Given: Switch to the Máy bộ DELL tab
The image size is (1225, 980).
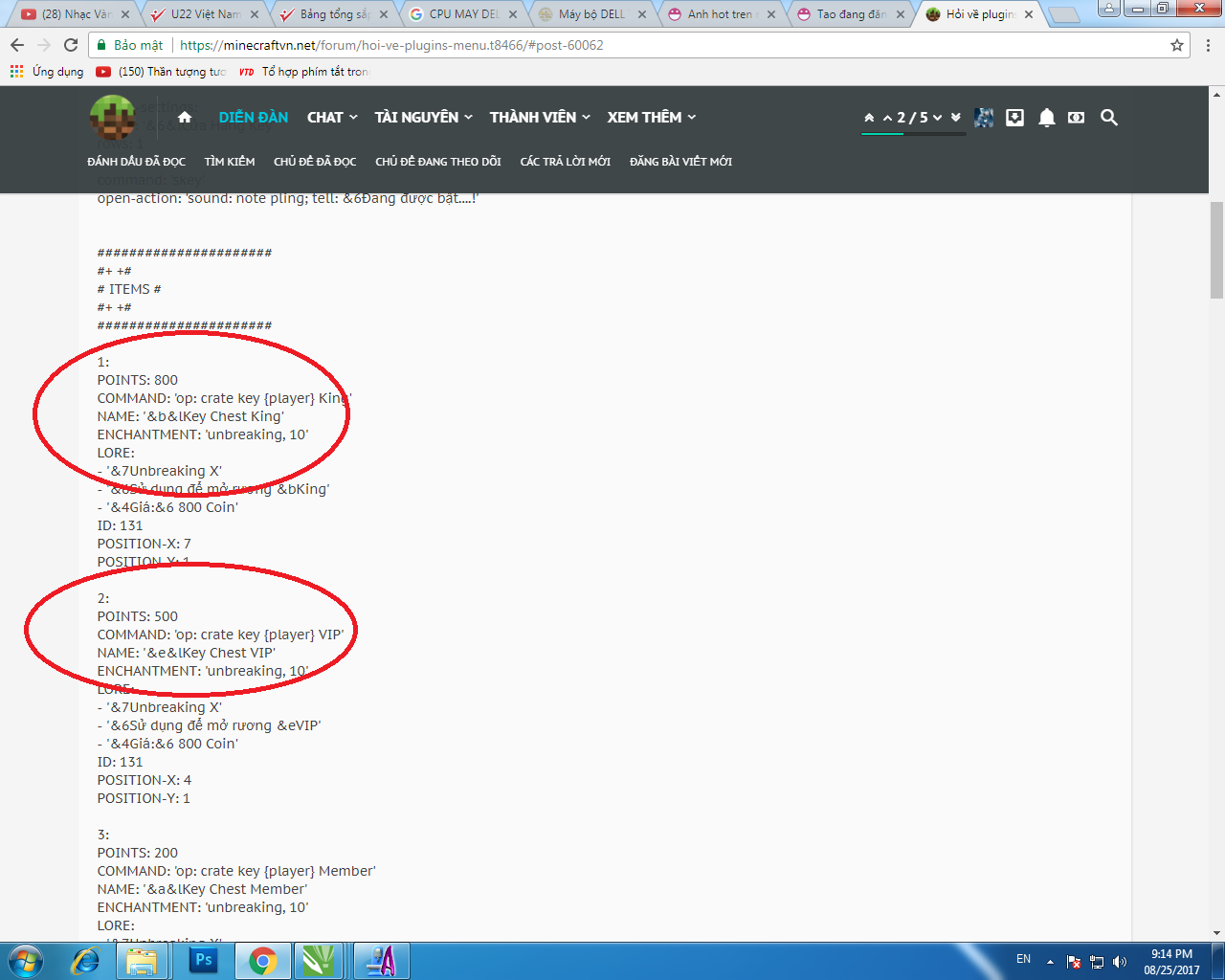Looking at the screenshot, I should [x=593, y=14].
